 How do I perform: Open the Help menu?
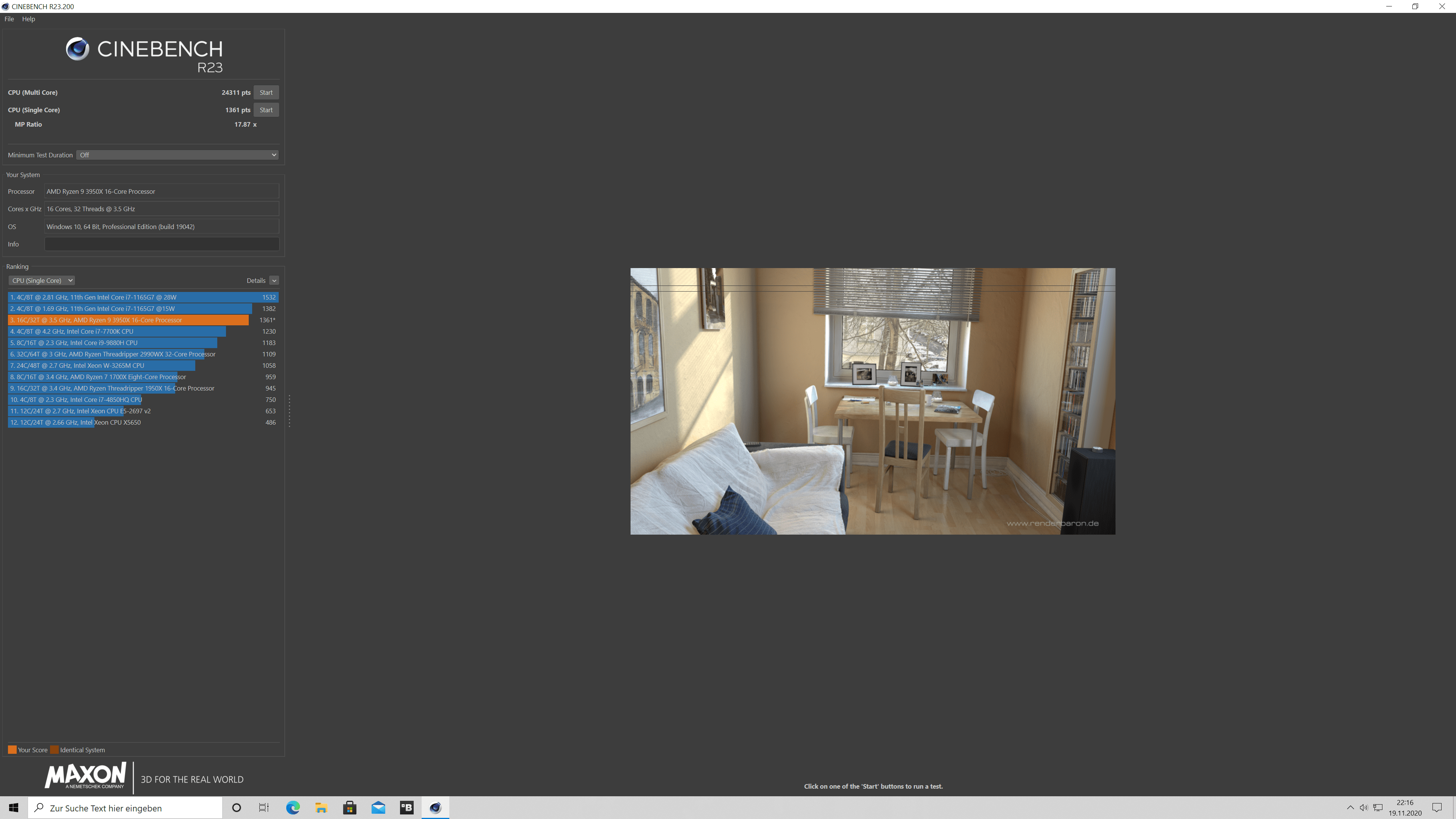(28, 19)
